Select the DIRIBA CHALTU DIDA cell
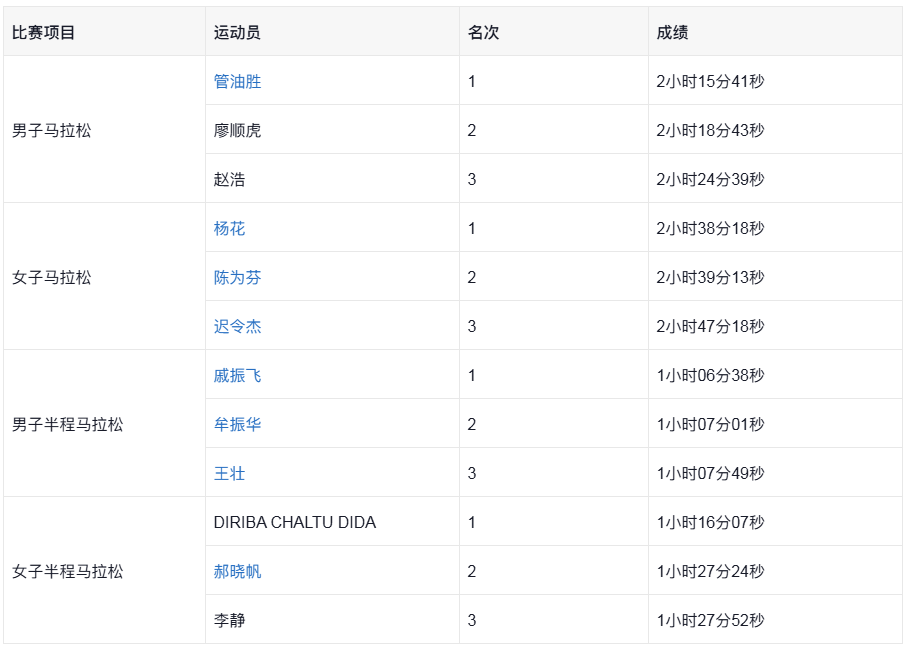This screenshot has width=906, height=648. point(332,521)
